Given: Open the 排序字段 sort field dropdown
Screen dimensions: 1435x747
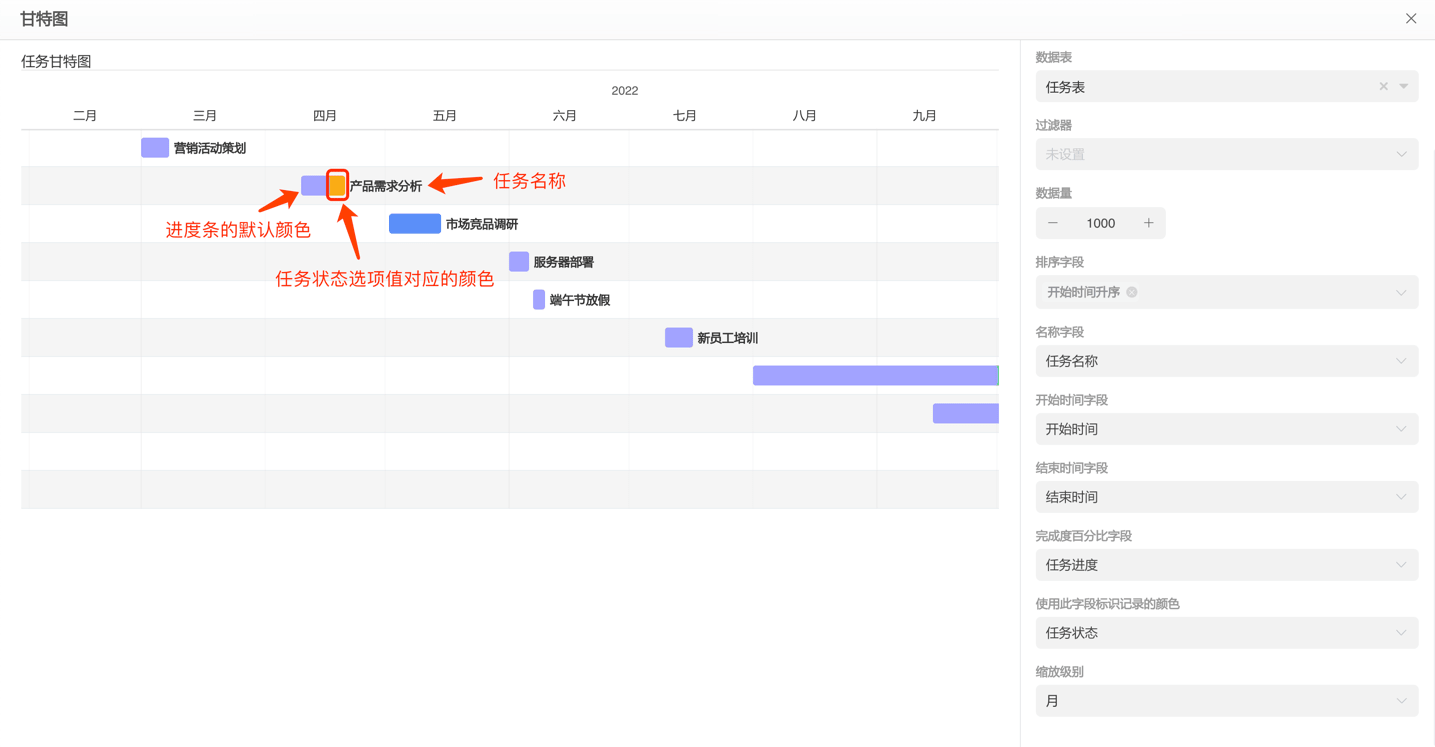Looking at the screenshot, I should tap(1401, 293).
